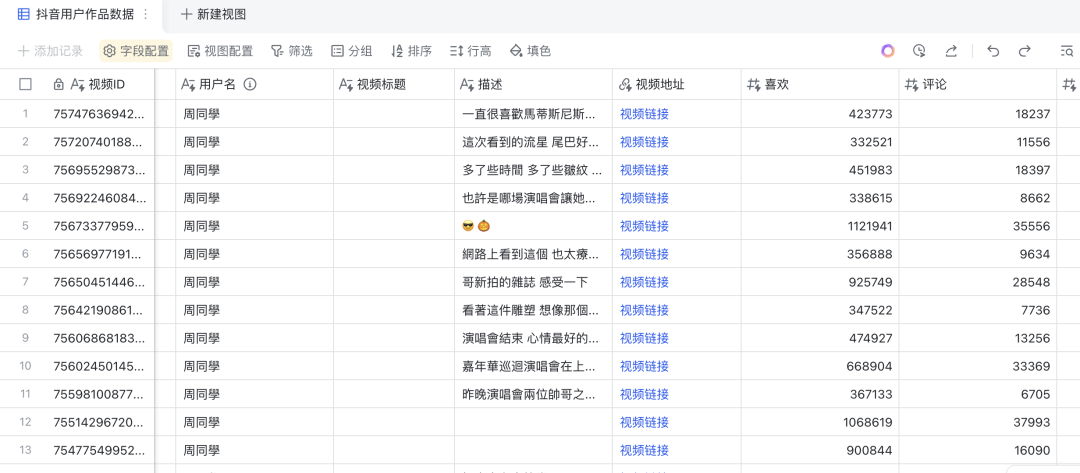Undo the last action

(x=993, y=51)
